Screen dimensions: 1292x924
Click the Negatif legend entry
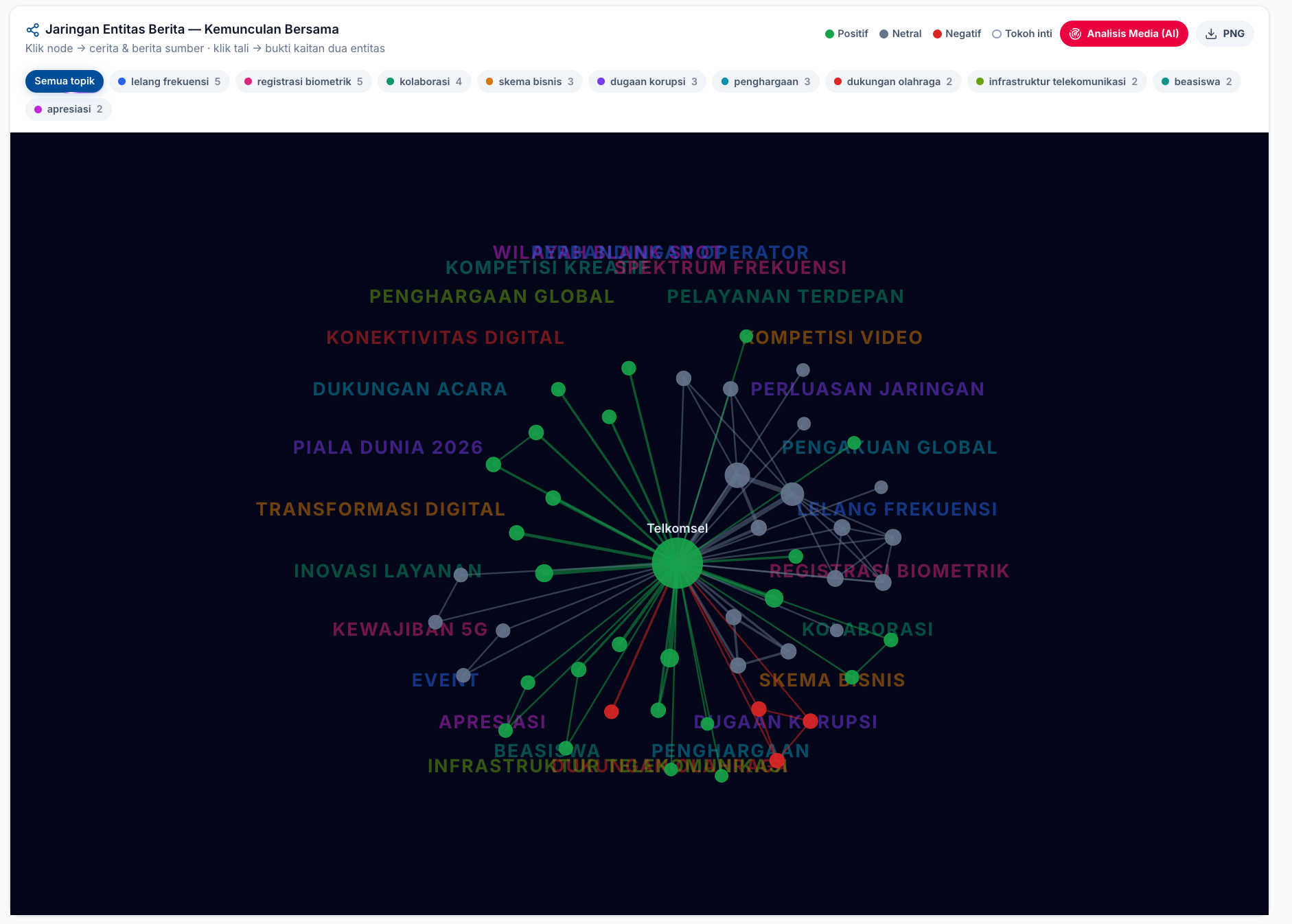click(957, 34)
